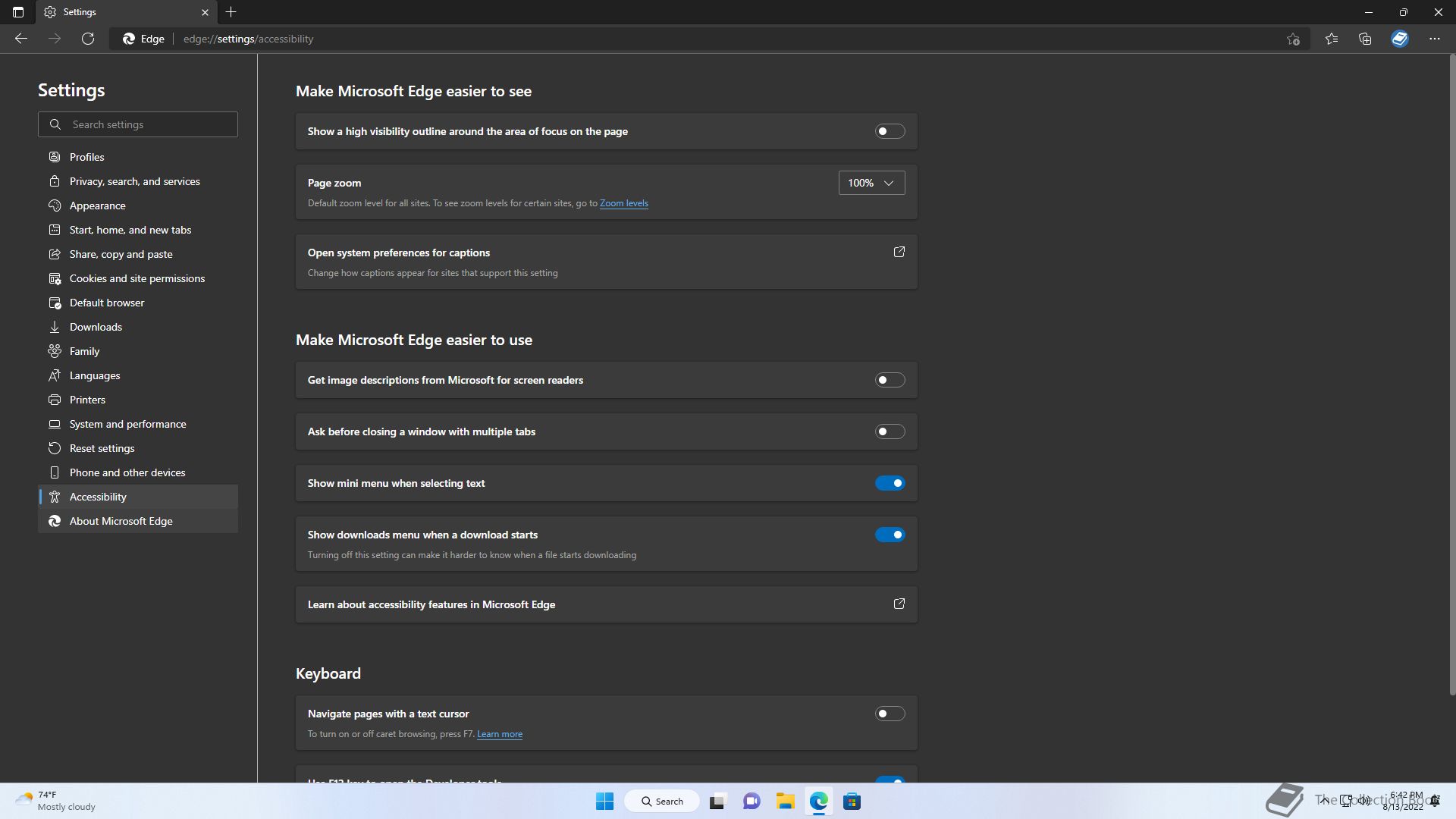Open accessibility features external link icon
This screenshot has height=819, width=1456.
899,604
